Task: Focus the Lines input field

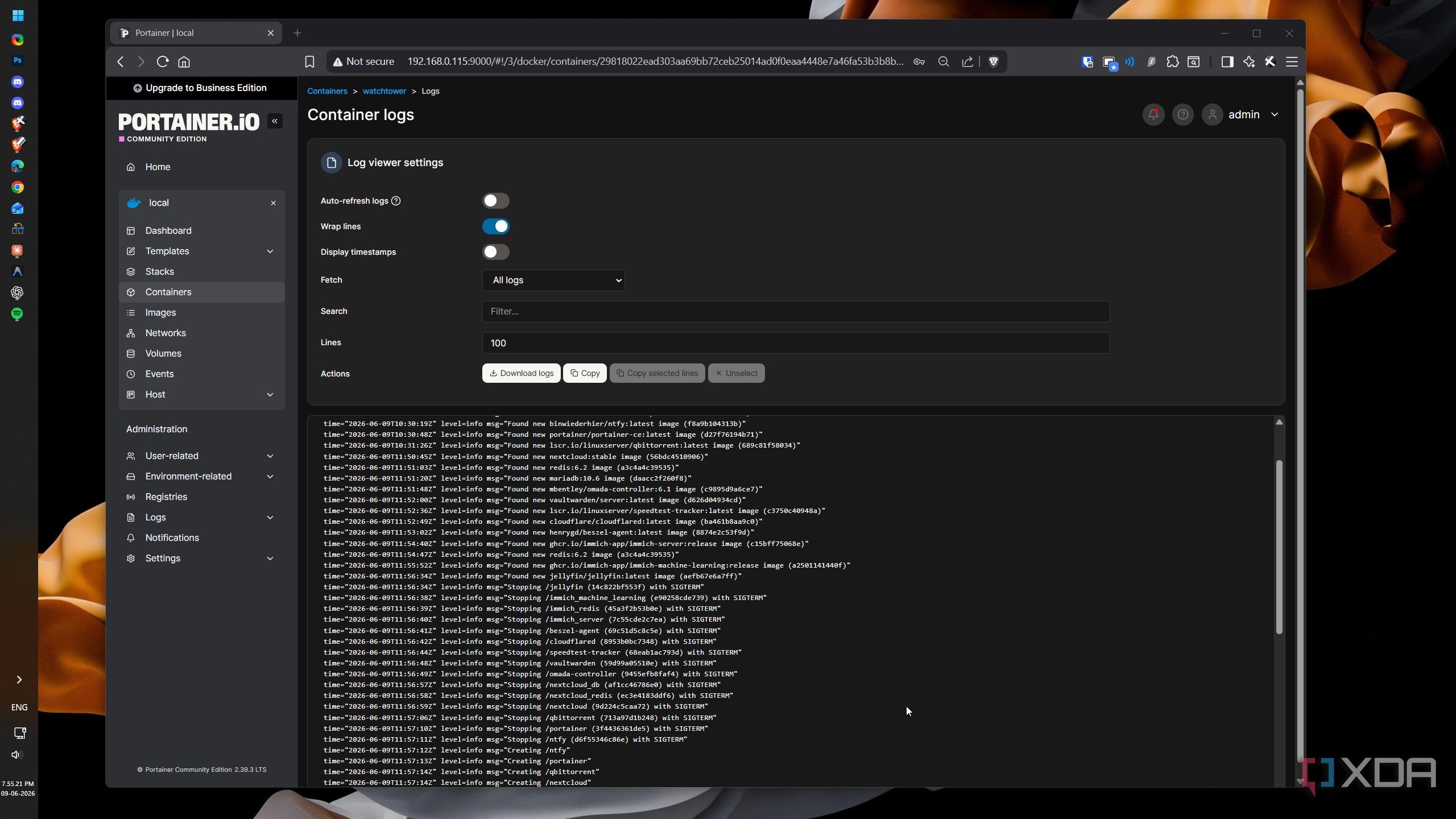Action: tap(796, 343)
